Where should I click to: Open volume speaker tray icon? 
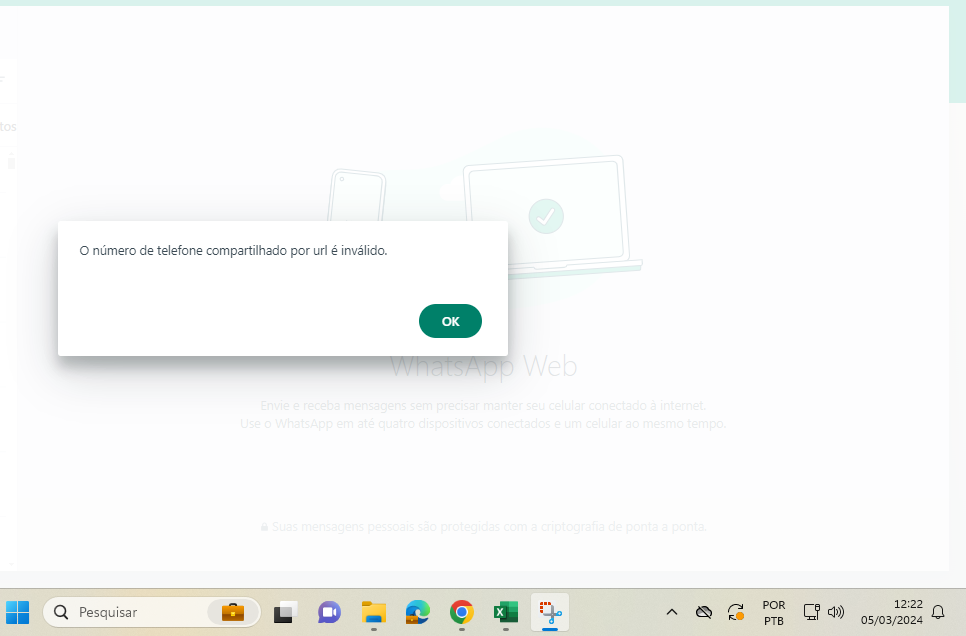[x=835, y=612]
